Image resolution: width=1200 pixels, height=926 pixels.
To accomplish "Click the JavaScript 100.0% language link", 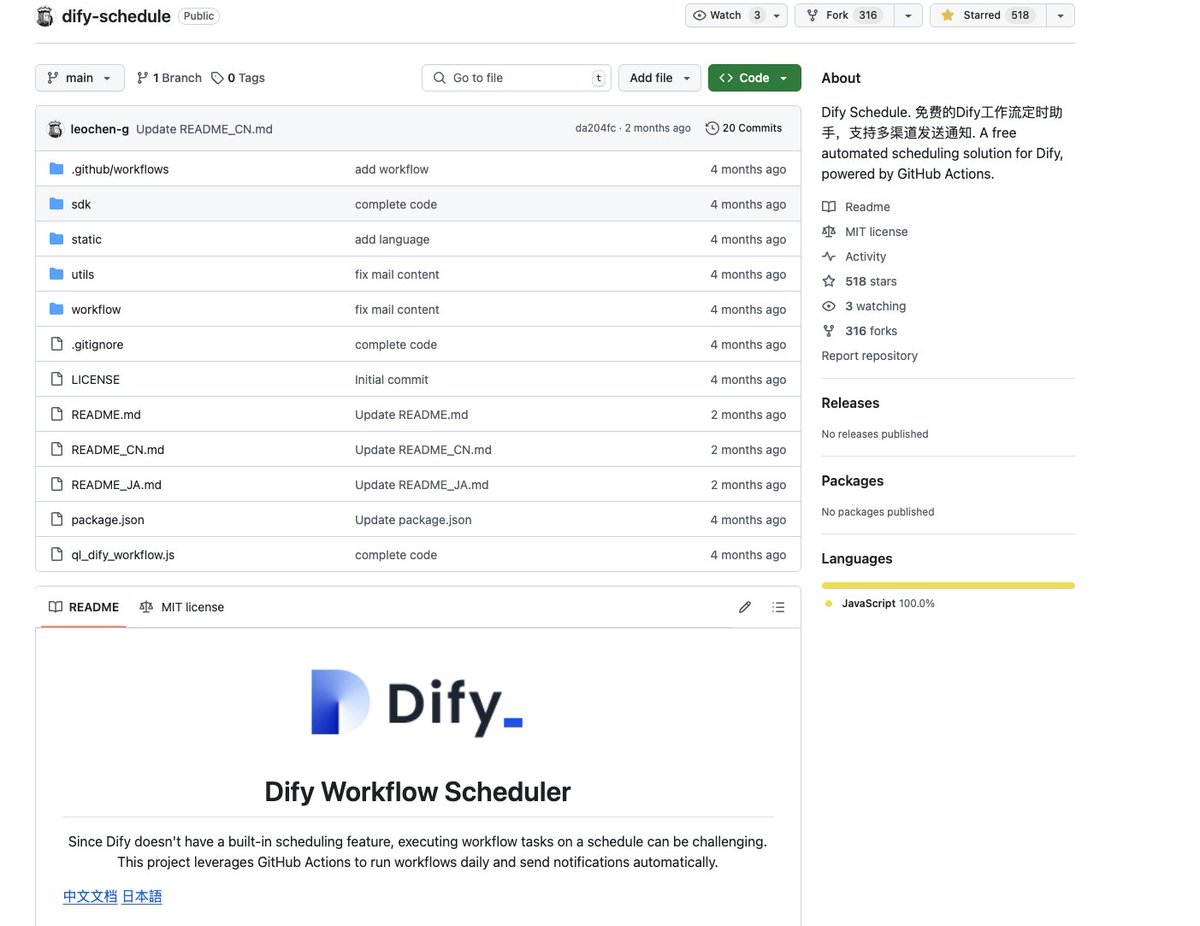I will [x=880, y=604].
